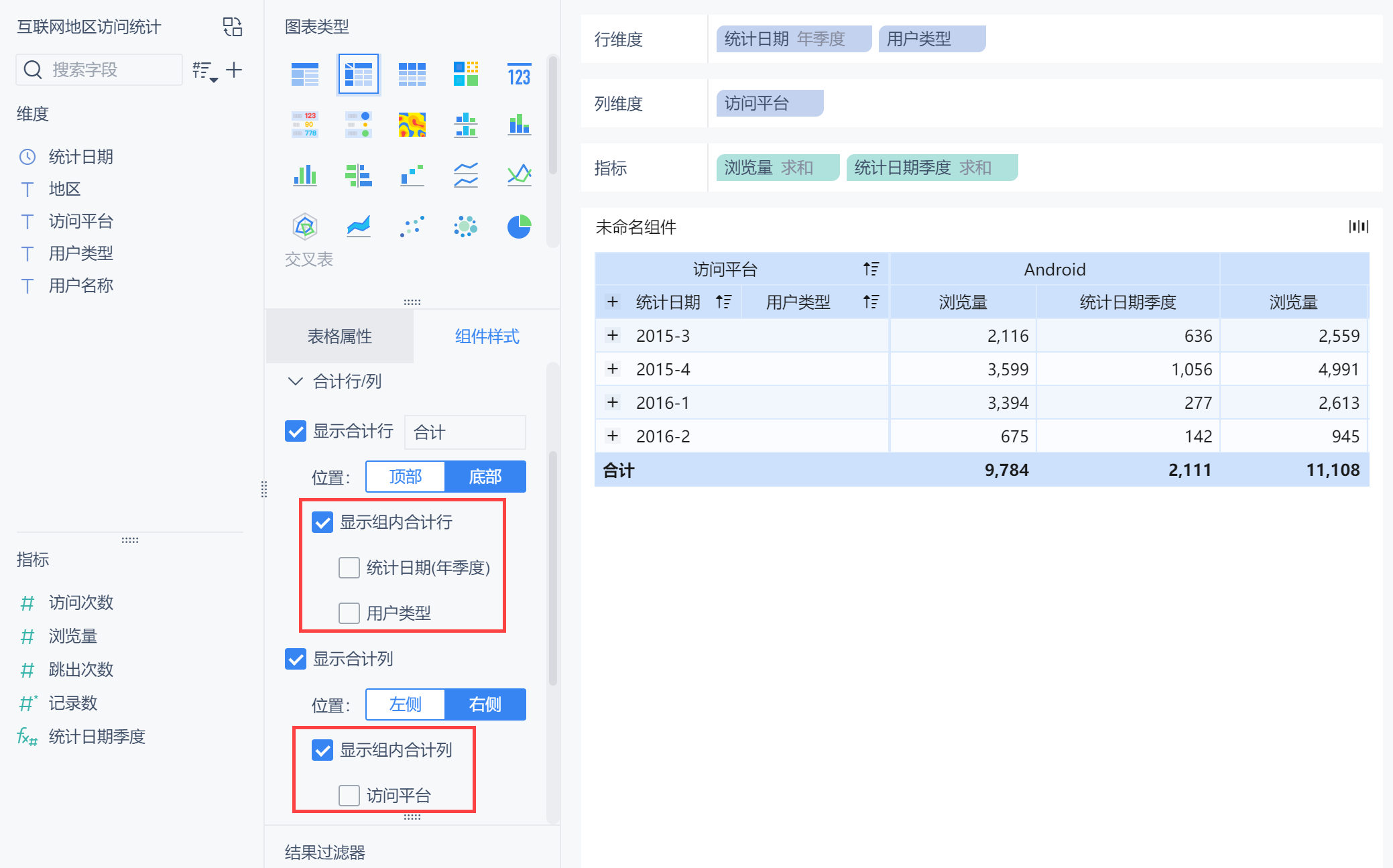
Task: Select the scatter plot chart icon
Action: 412,227
